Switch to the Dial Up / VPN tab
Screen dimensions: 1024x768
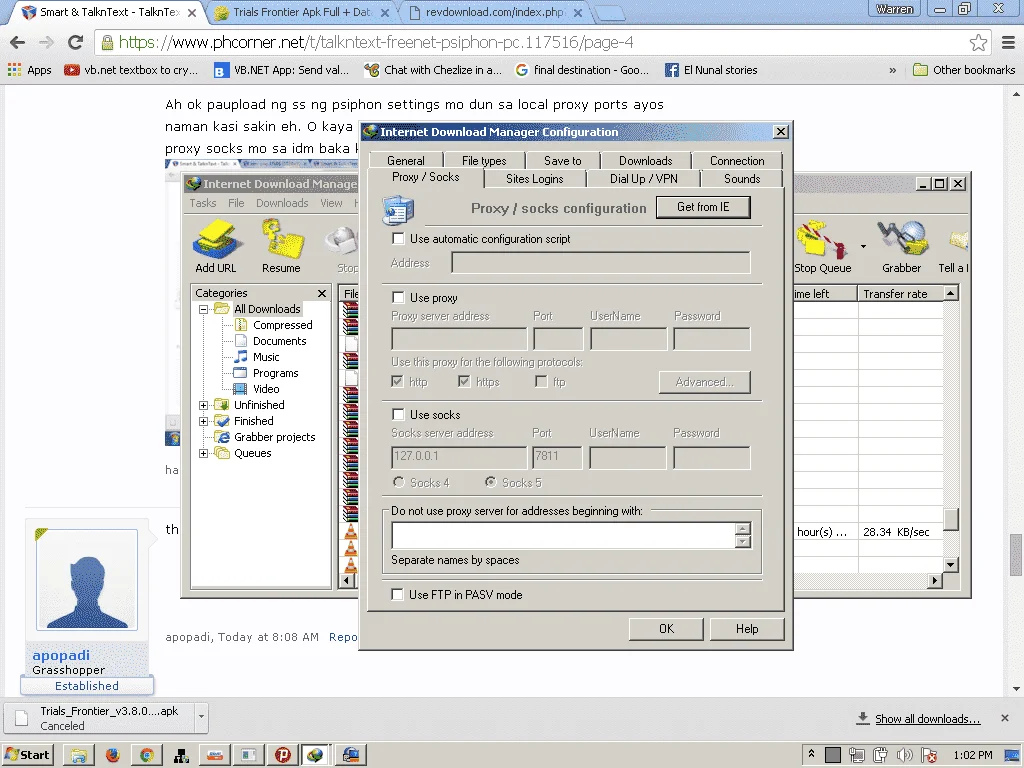pos(643,178)
